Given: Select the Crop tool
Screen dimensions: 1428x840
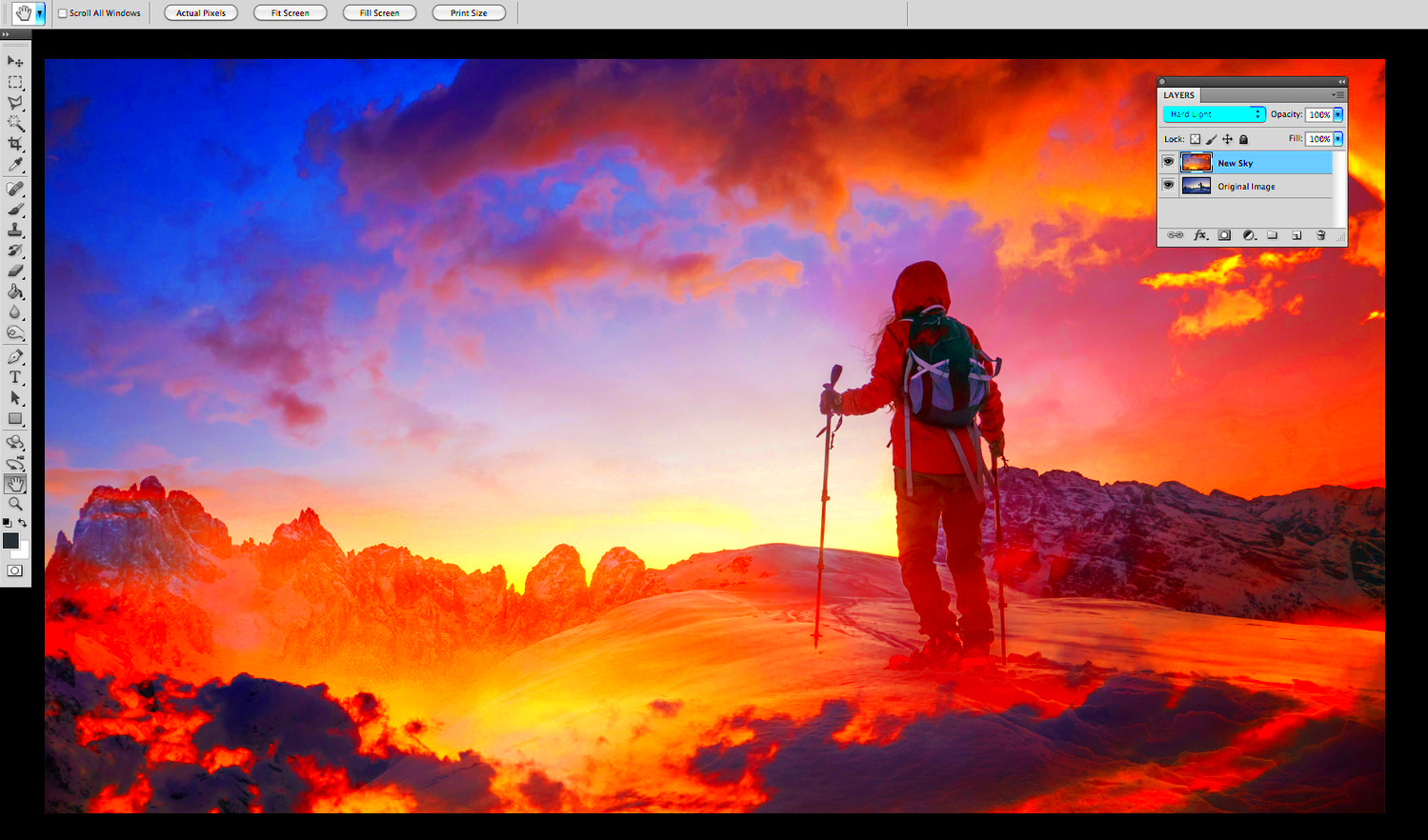Looking at the screenshot, I should point(15,145).
